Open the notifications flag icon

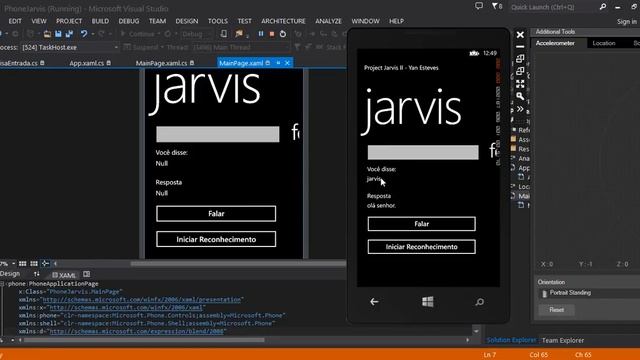(497, 6)
